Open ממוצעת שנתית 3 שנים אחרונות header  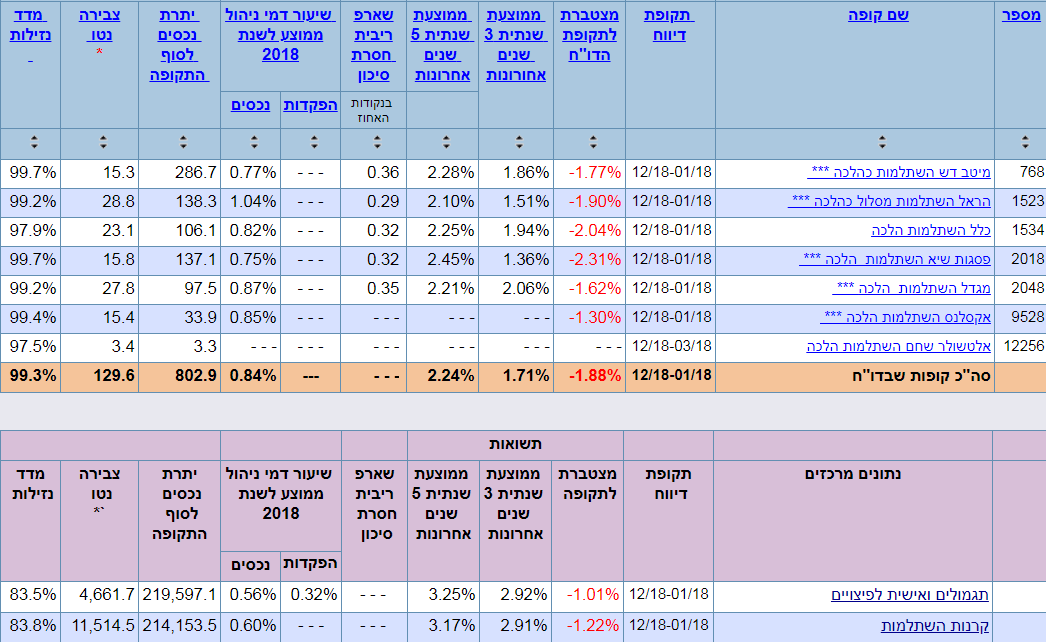click(516, 45)
